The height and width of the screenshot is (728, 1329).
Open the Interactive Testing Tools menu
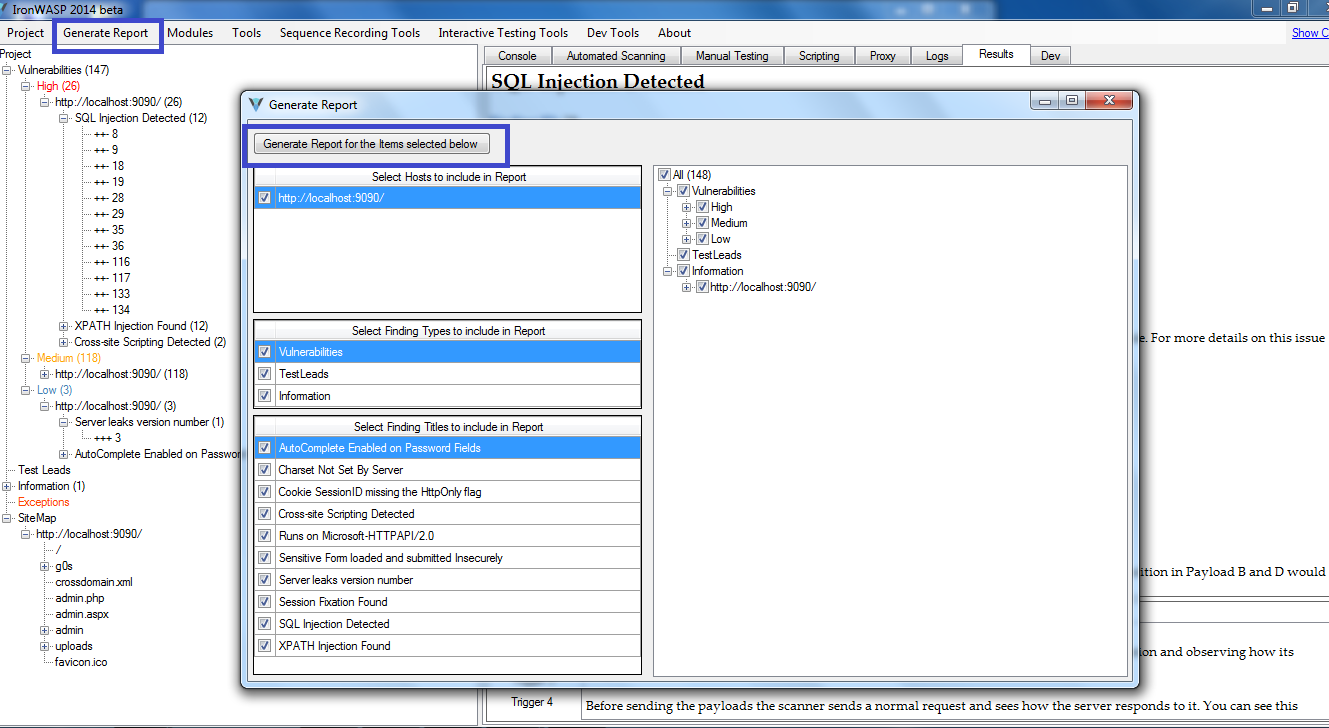click(x=503, y=32)
